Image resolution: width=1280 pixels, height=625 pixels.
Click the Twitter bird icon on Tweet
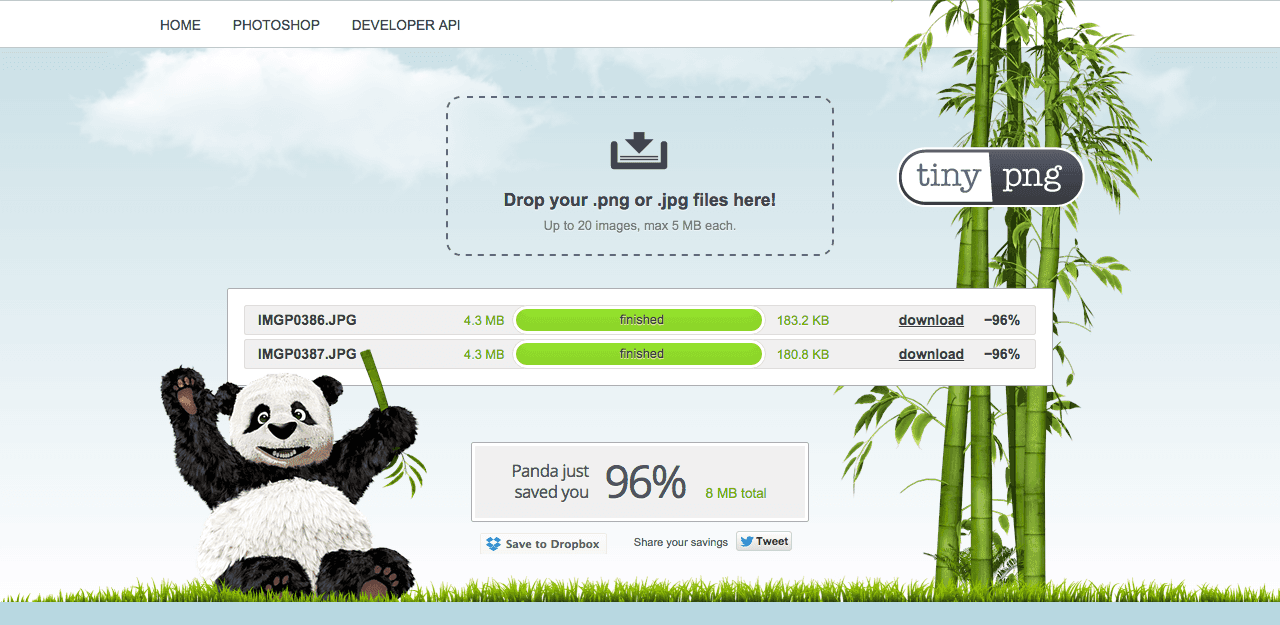point(746,541)
